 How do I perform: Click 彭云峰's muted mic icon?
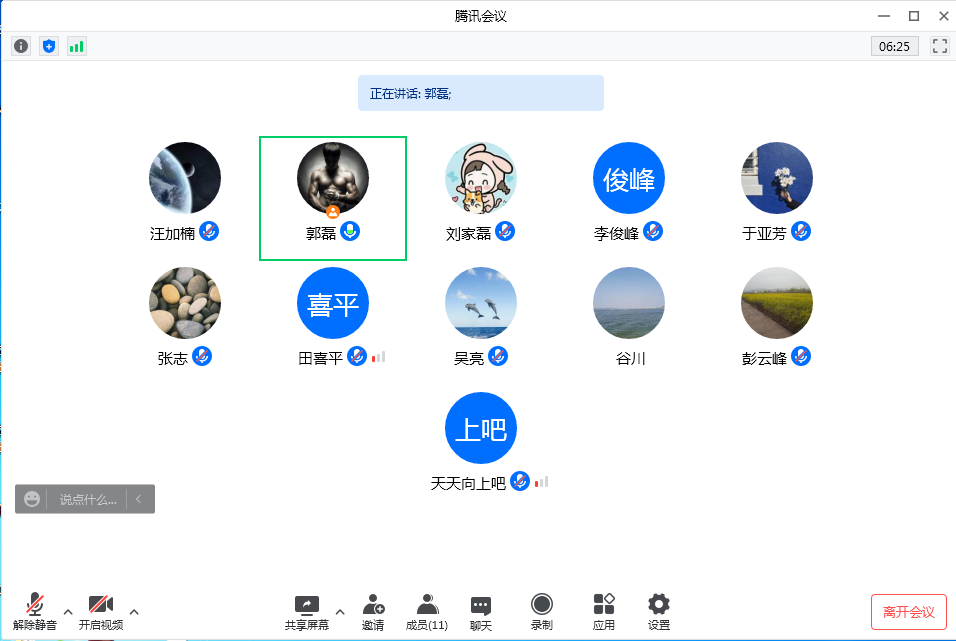click(801, 356)
